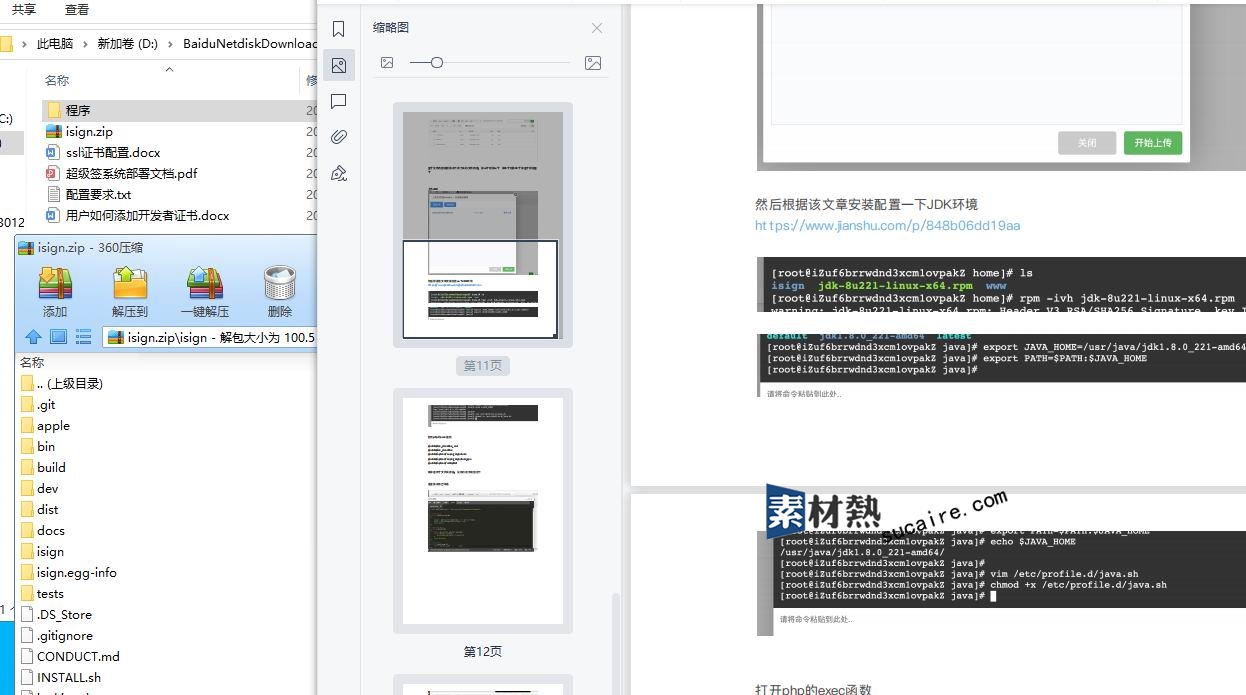Open the 查看 ribbon tab in File Explorer
The height and width of the screenshot is (695, 1246).
point(77,9)
